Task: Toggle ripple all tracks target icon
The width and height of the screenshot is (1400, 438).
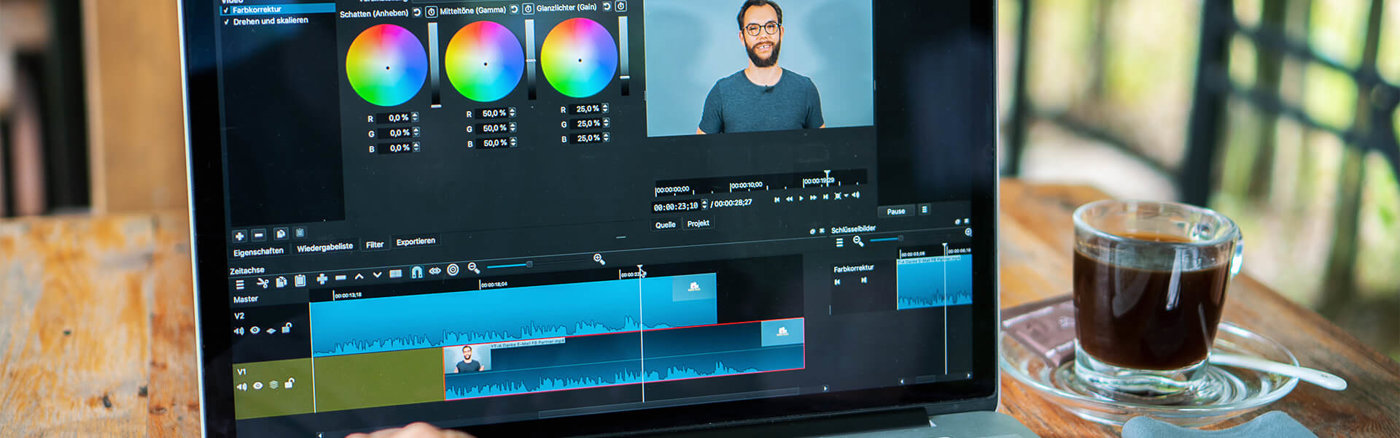Action: [453, 269]
